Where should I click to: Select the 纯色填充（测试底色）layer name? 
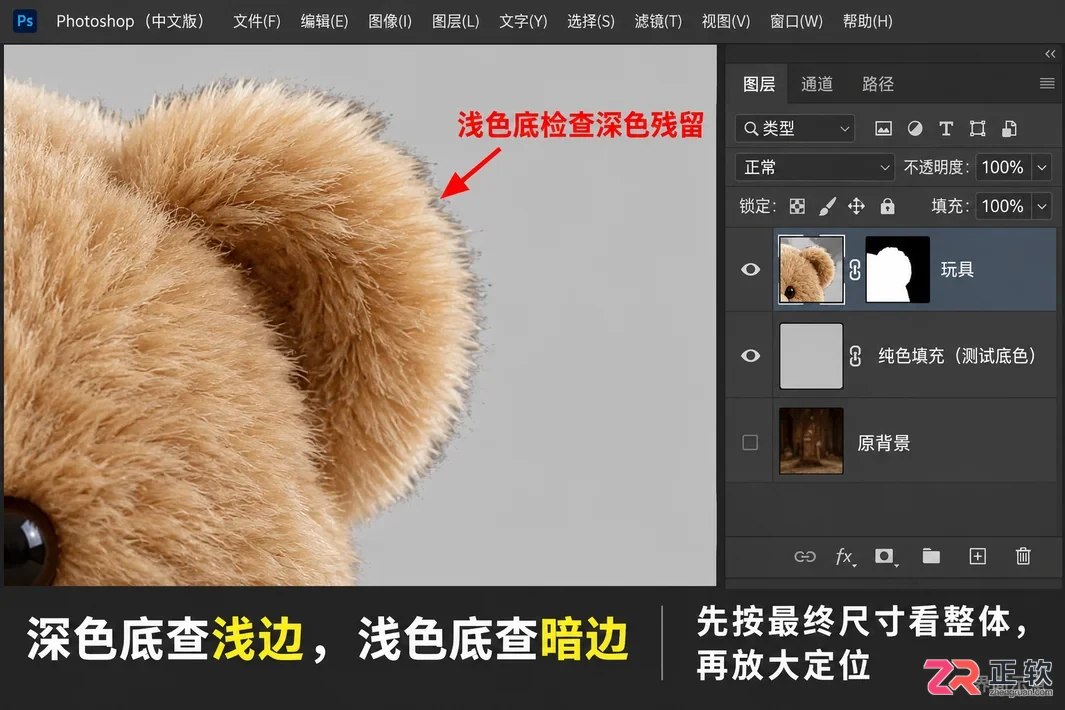956,356
